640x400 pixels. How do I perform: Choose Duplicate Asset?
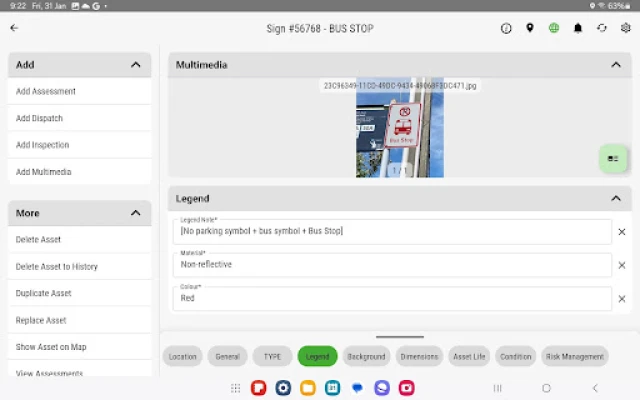tap(44, 293)
